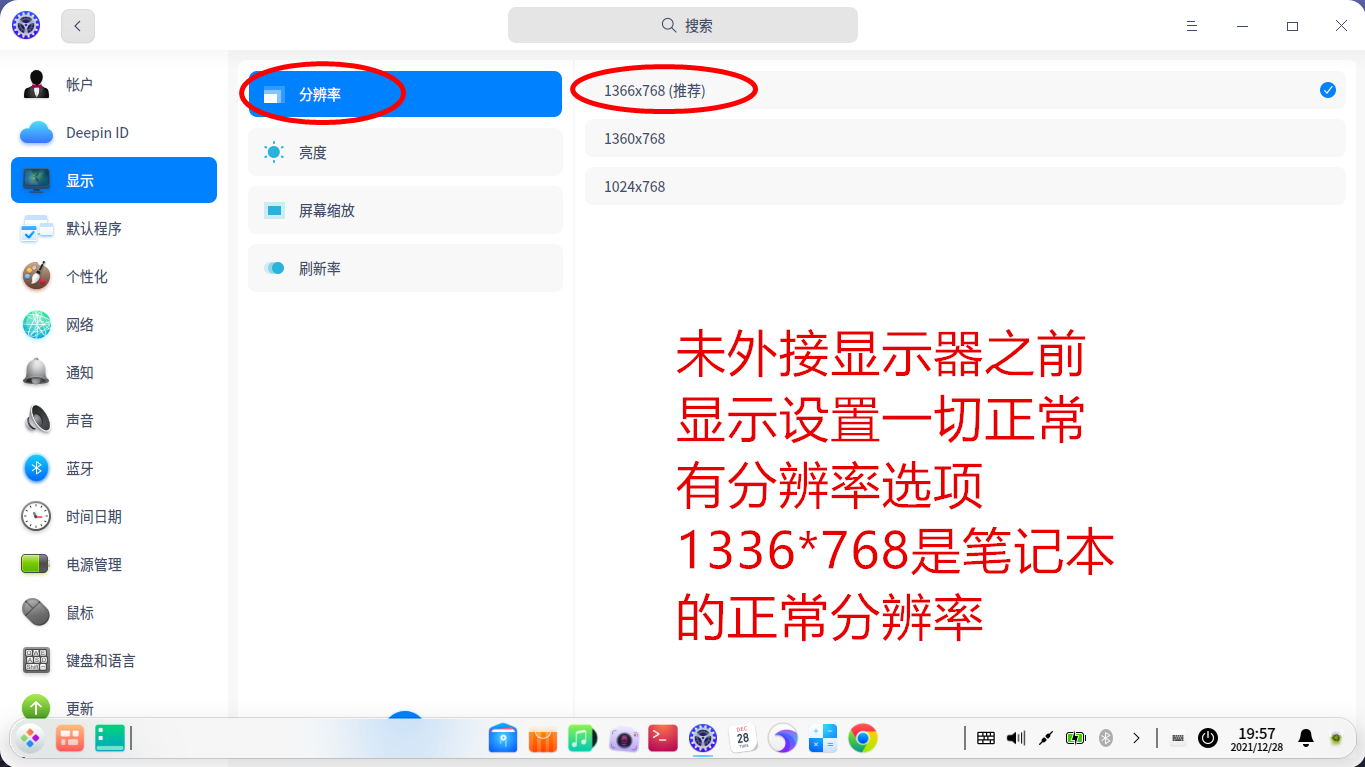Click the 19:57 clock in the dock
Screen dimensions: 1365x767
coord(1257,739)
